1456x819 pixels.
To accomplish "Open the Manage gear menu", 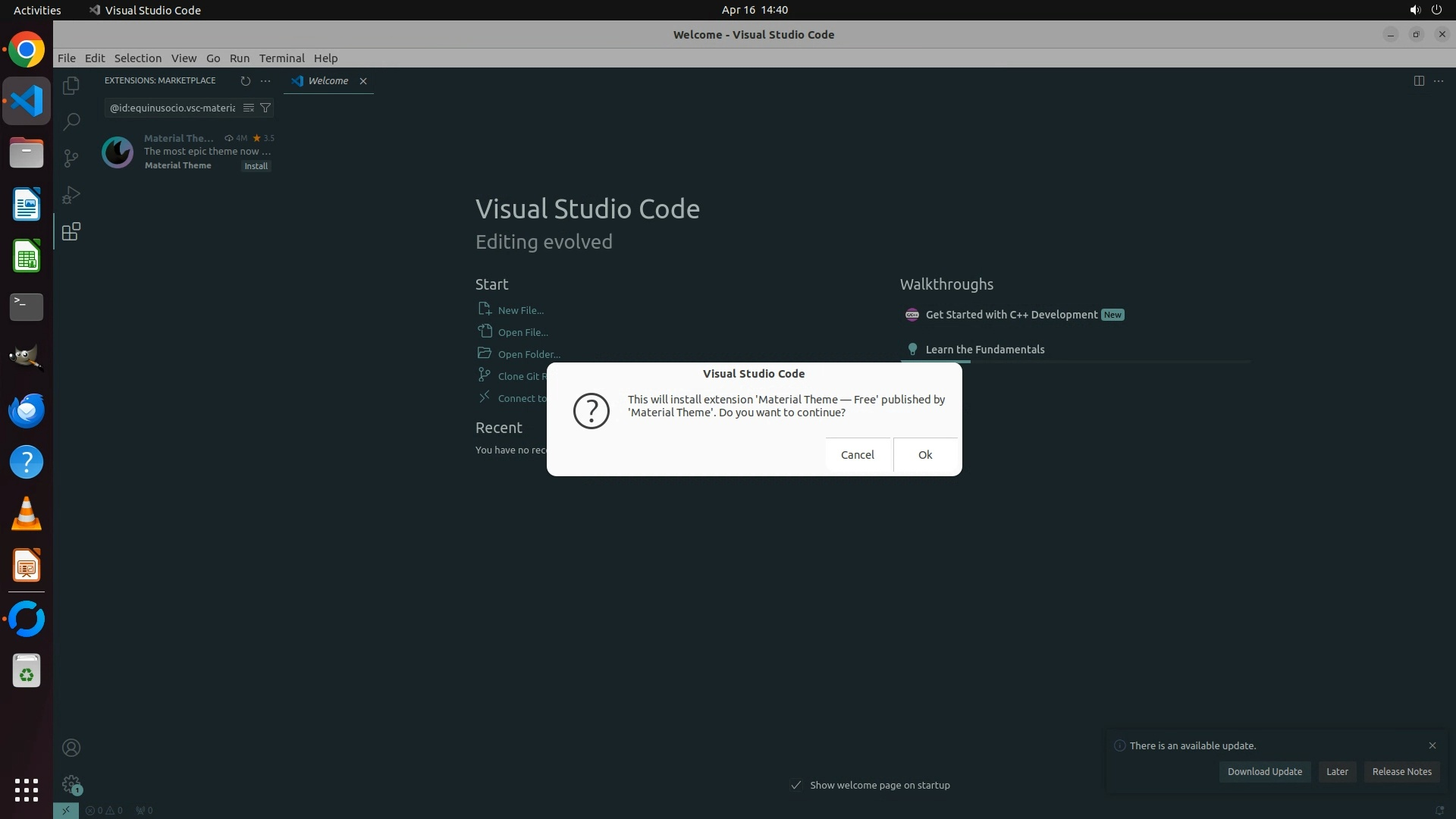I will click(71, 783).
